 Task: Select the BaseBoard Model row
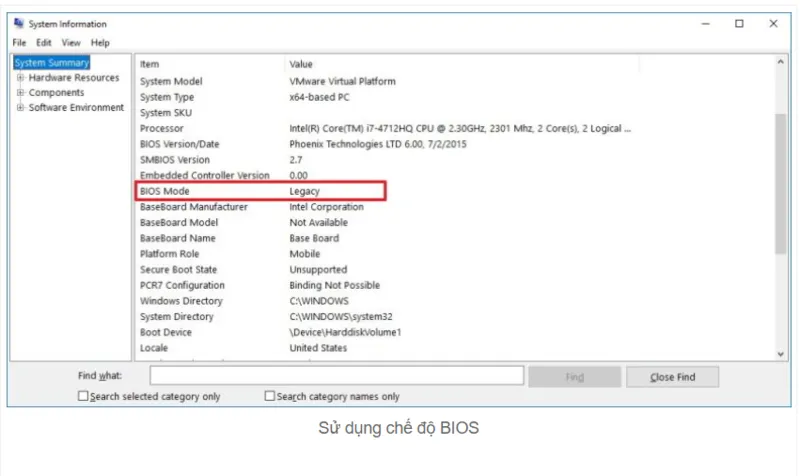[x=385, y=222]
